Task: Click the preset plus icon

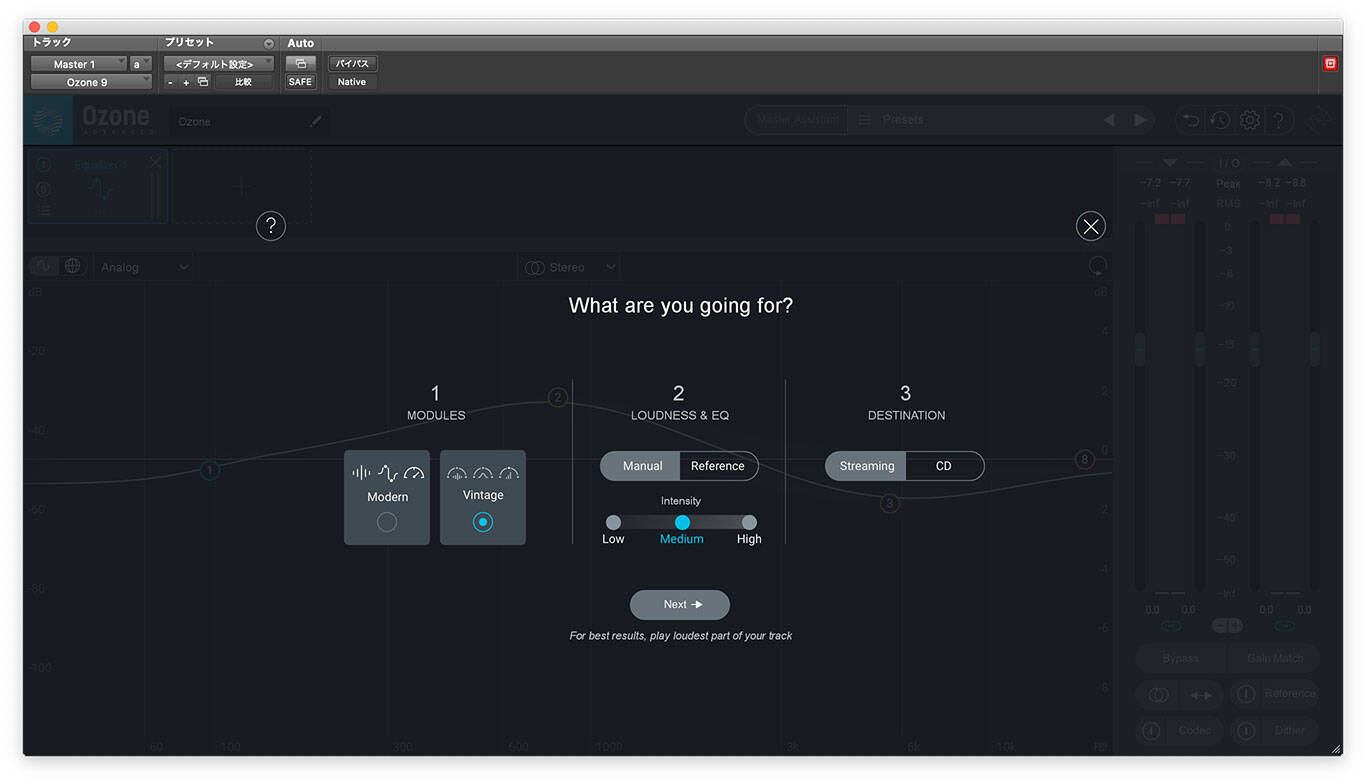Action: click(x=186, y=82)
